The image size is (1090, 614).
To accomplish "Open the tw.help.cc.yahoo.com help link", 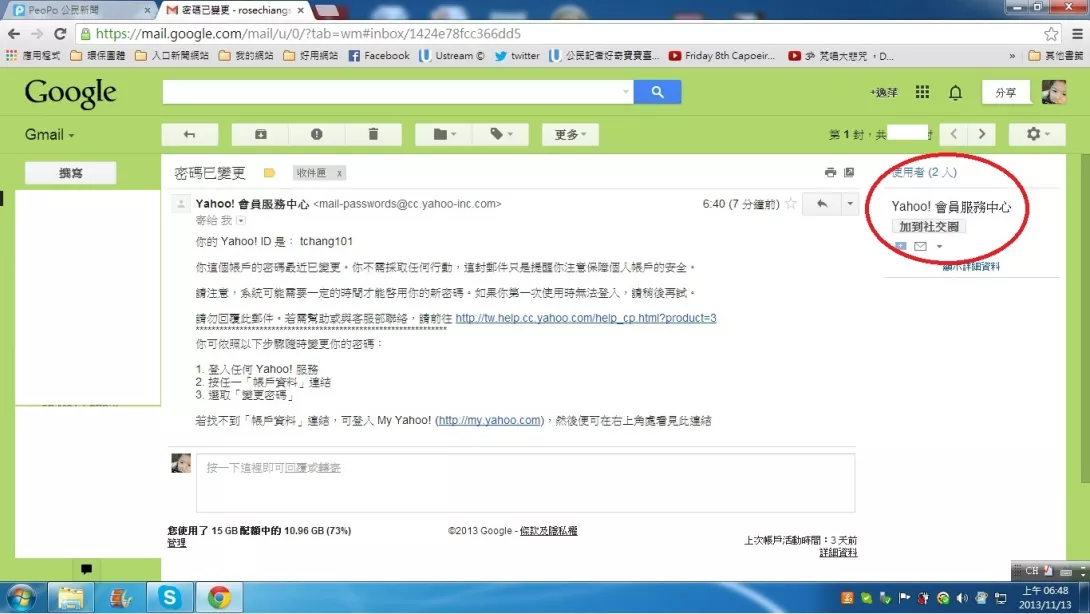I will point(586,318).
